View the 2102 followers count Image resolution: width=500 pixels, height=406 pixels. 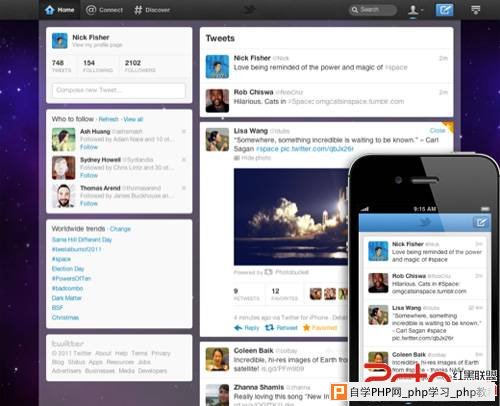click(x=140, y=66)
